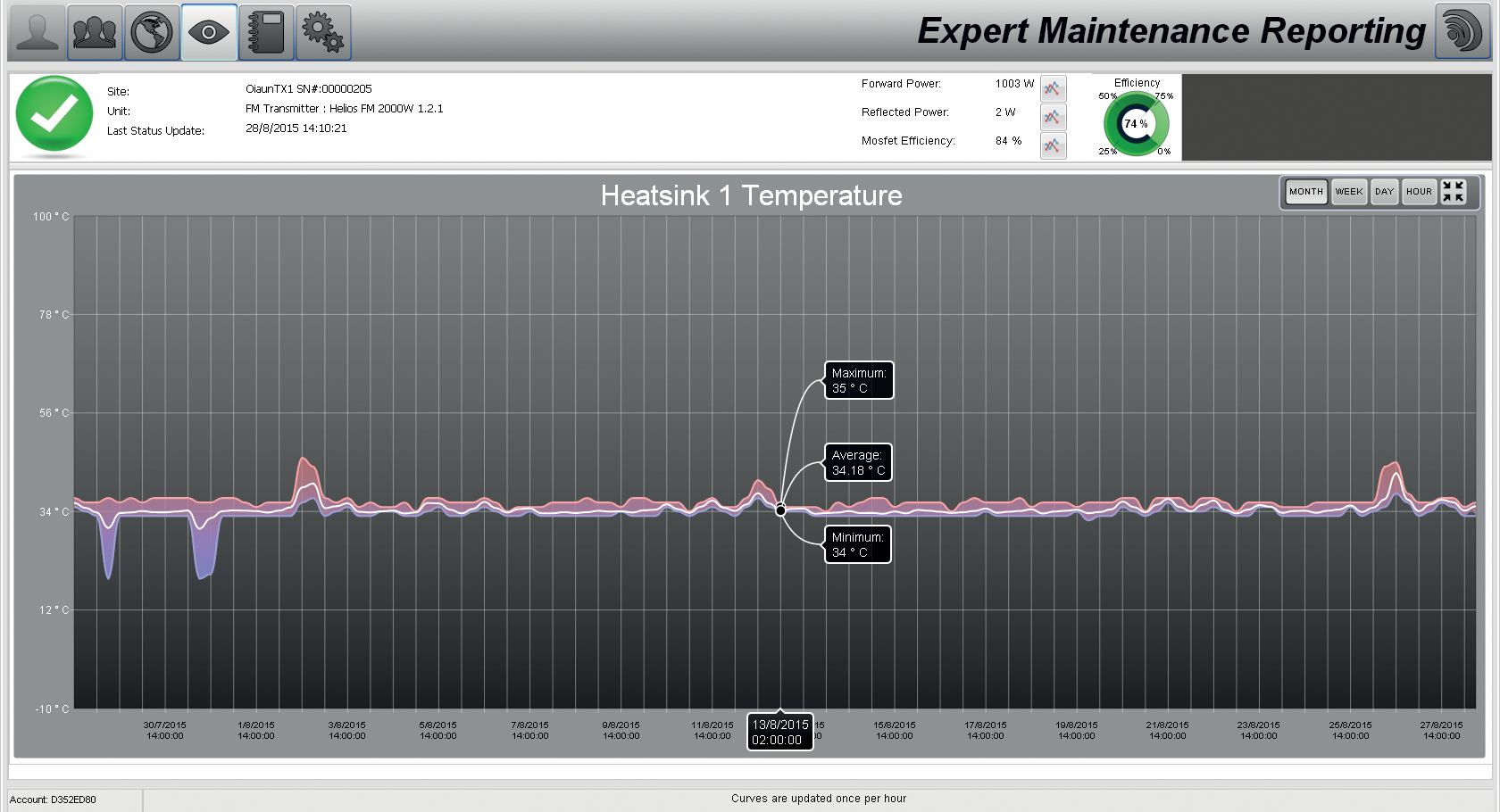
Task: Open the single user profile icon
Action: (x=37, y=32)
